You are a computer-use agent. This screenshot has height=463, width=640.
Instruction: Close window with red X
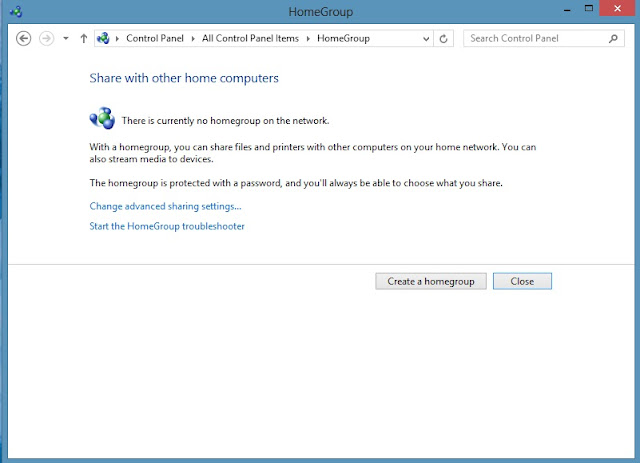click(618, 8)
